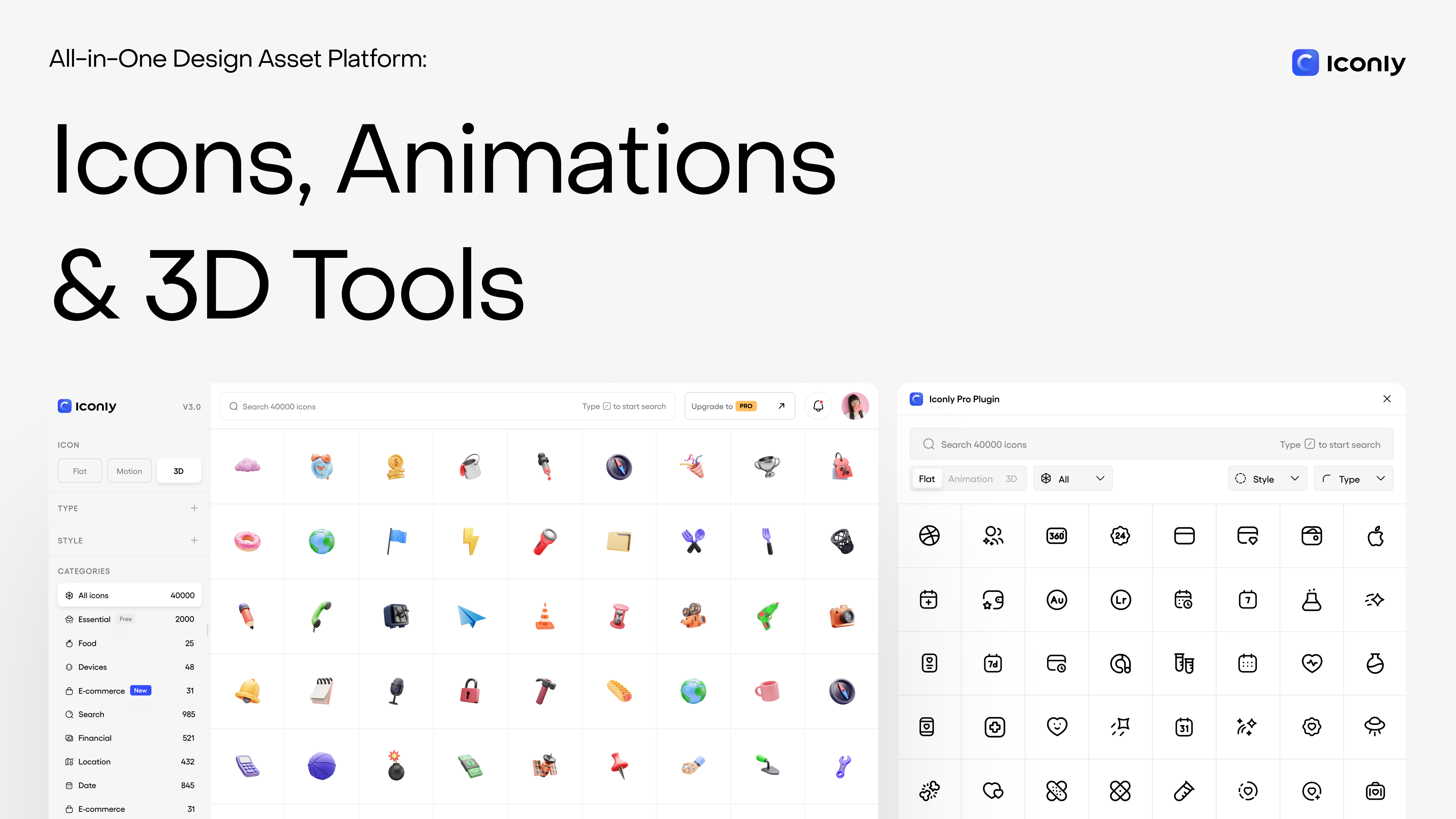Click the Upgrade to PRO button

739,406
